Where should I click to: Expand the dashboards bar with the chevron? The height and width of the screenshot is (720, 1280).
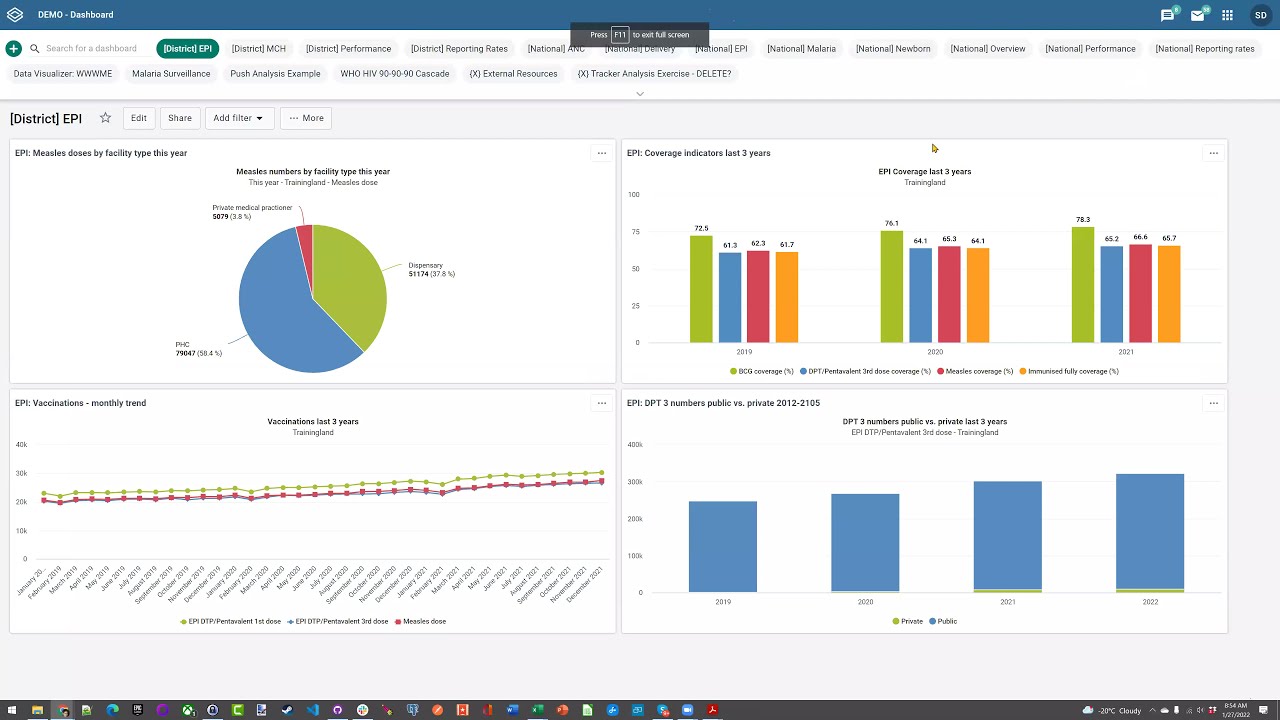[x=640, y=94]
